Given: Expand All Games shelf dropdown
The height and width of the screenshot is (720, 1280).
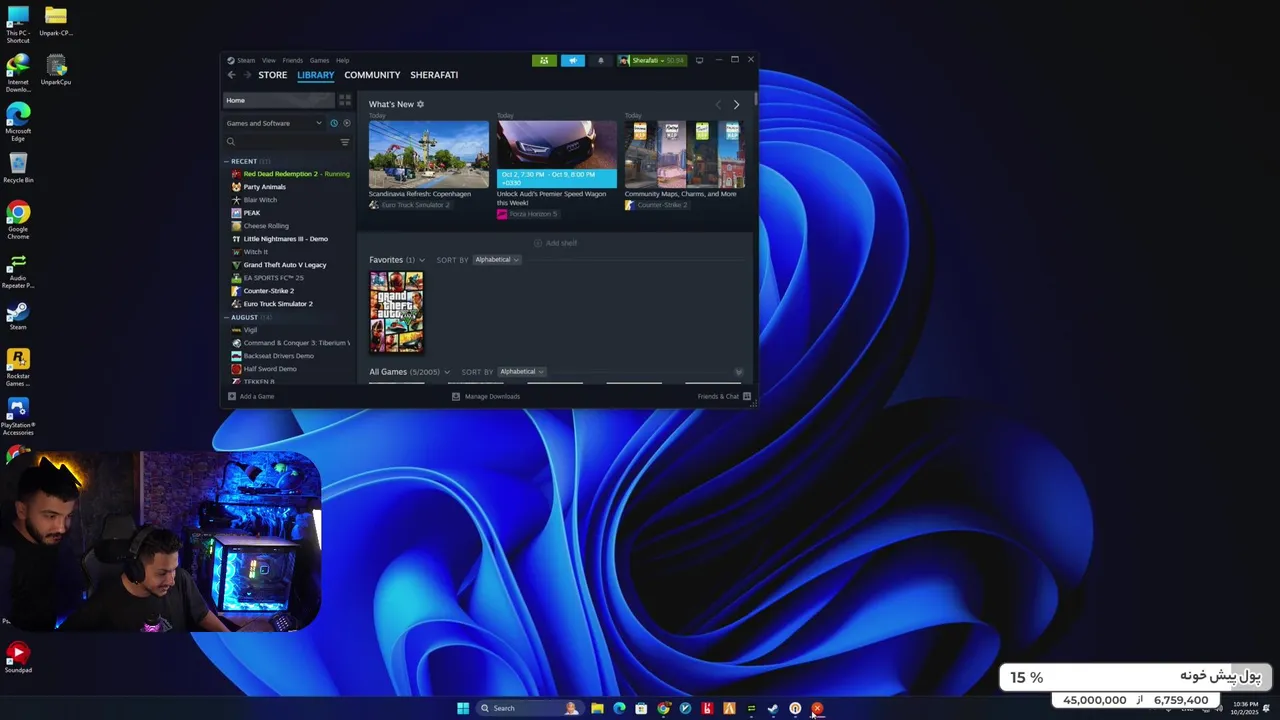Looking at the screenshot, I should 447,372.
